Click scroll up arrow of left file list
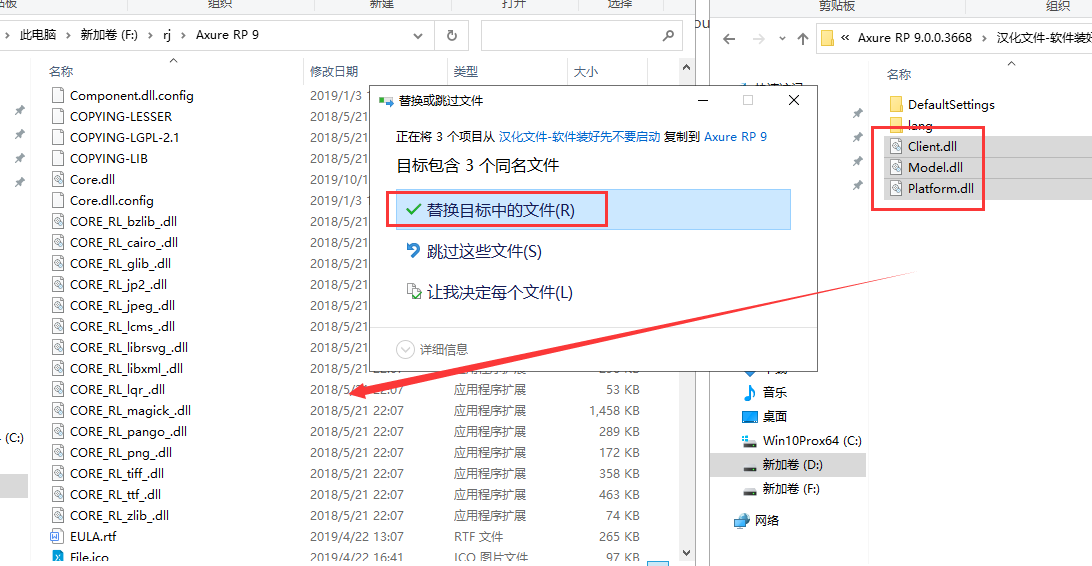Viewport: 1092px width, 566px height. point(686,68)
